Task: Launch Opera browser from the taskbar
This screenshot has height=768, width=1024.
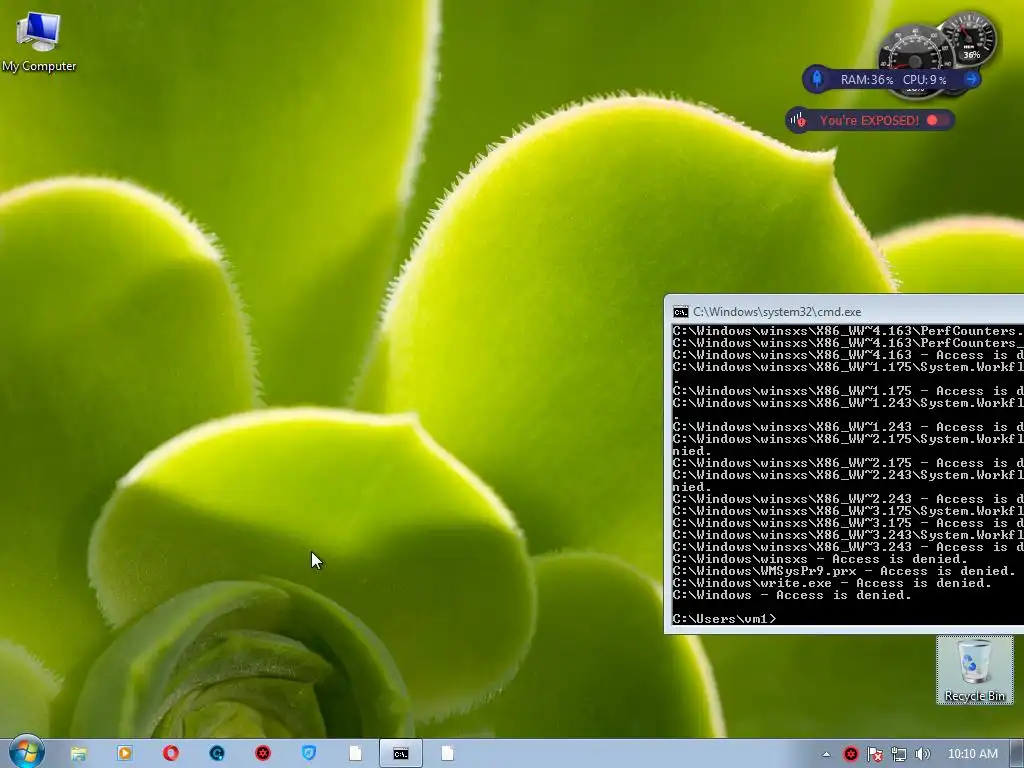Action: (170, 754)
